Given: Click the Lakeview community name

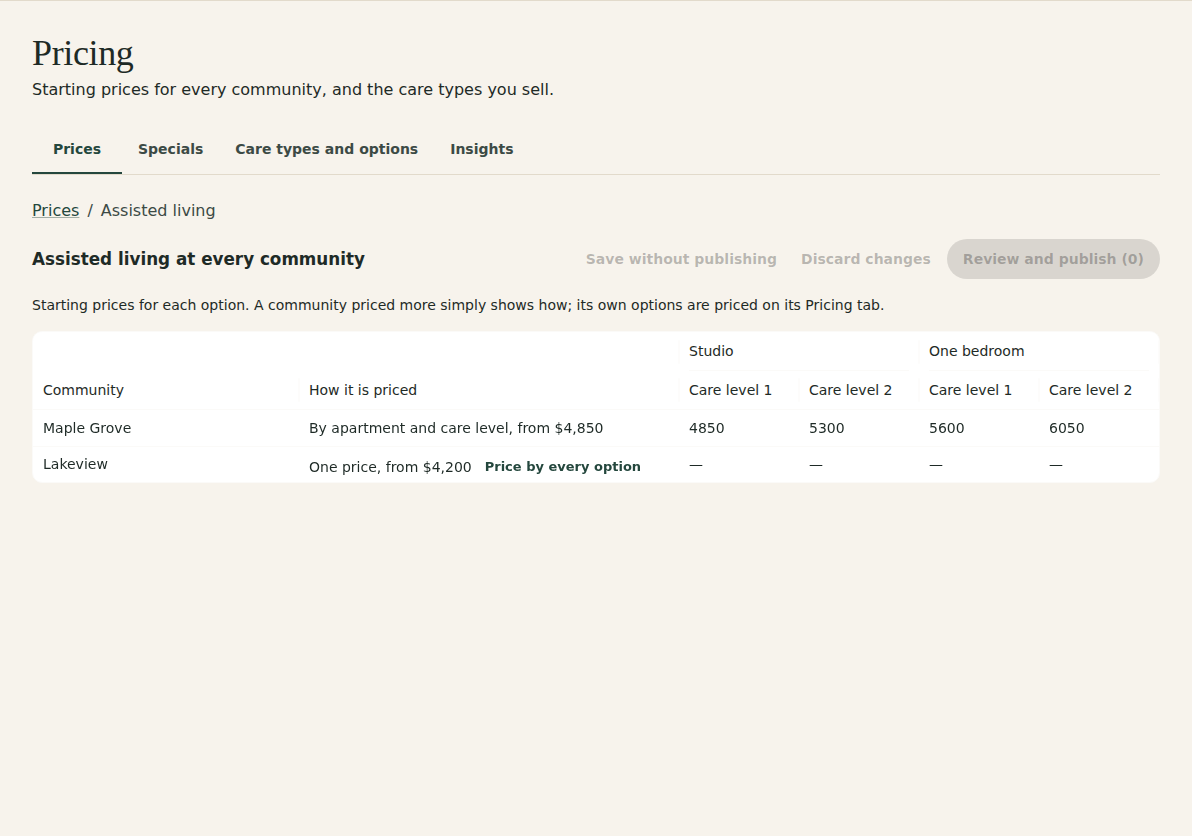Looking at the screenshot, I should [x=75, y=464].
